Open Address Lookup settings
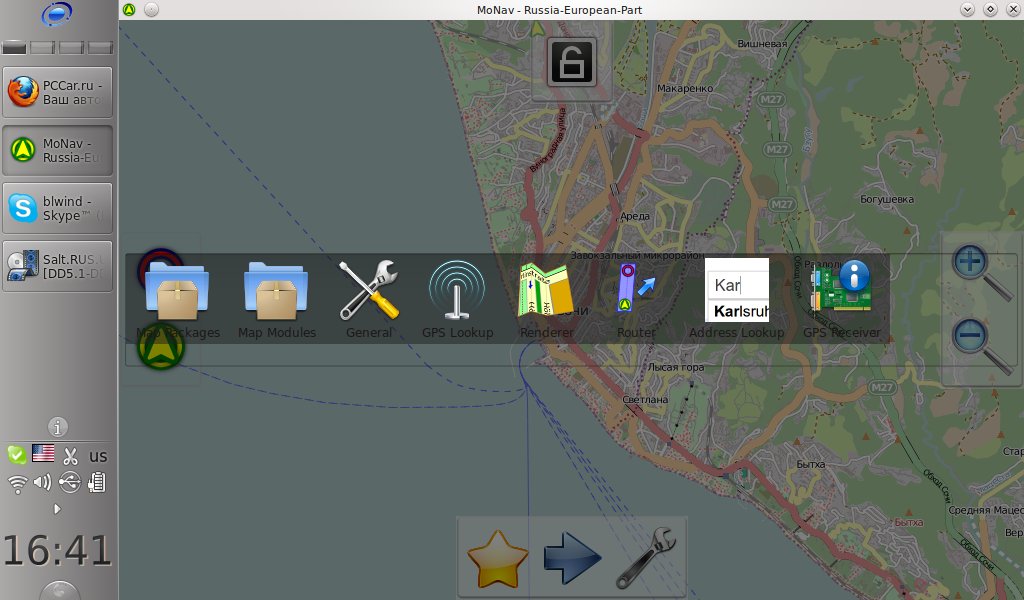 tap(737, 292)
